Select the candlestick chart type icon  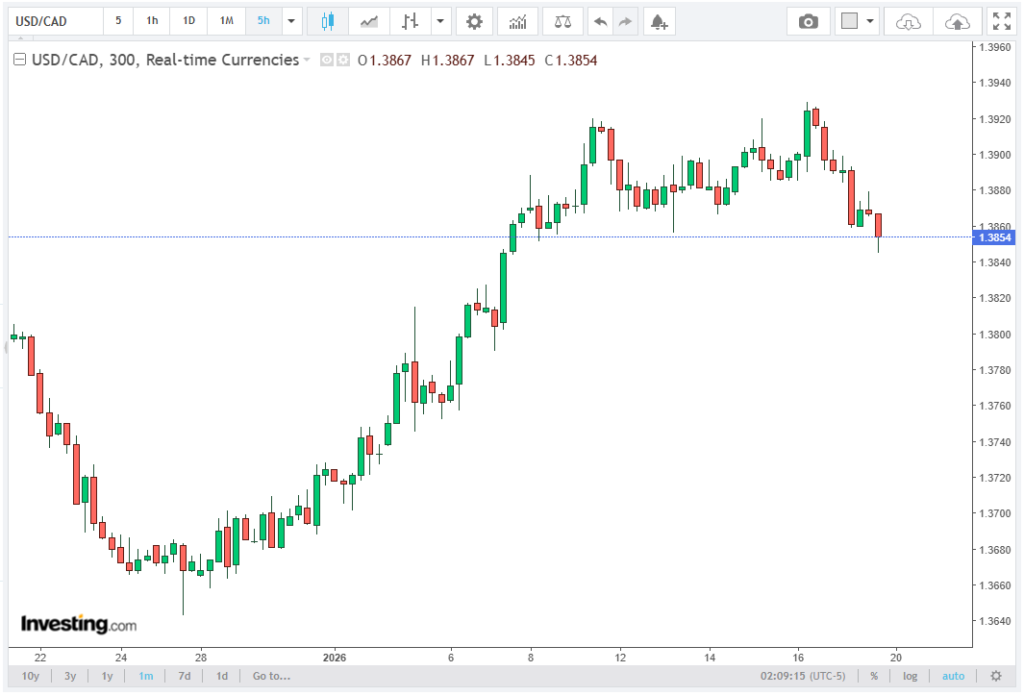(325, 21)
